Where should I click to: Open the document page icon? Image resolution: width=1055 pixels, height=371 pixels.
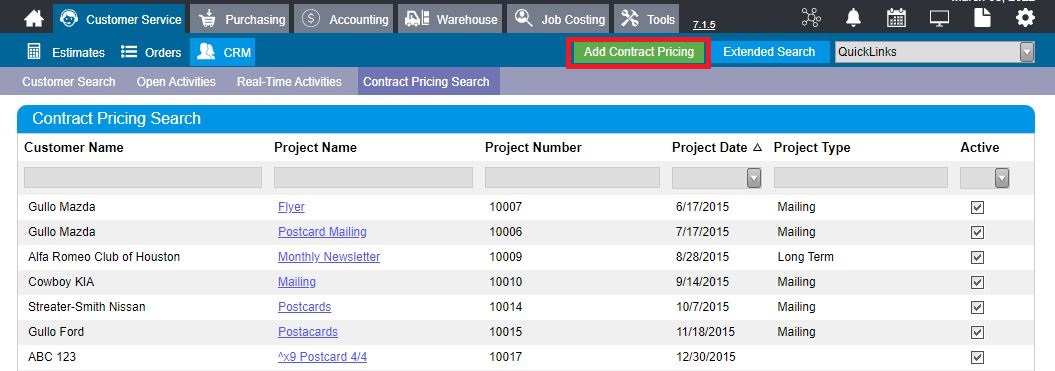click(x=982, y=18)
